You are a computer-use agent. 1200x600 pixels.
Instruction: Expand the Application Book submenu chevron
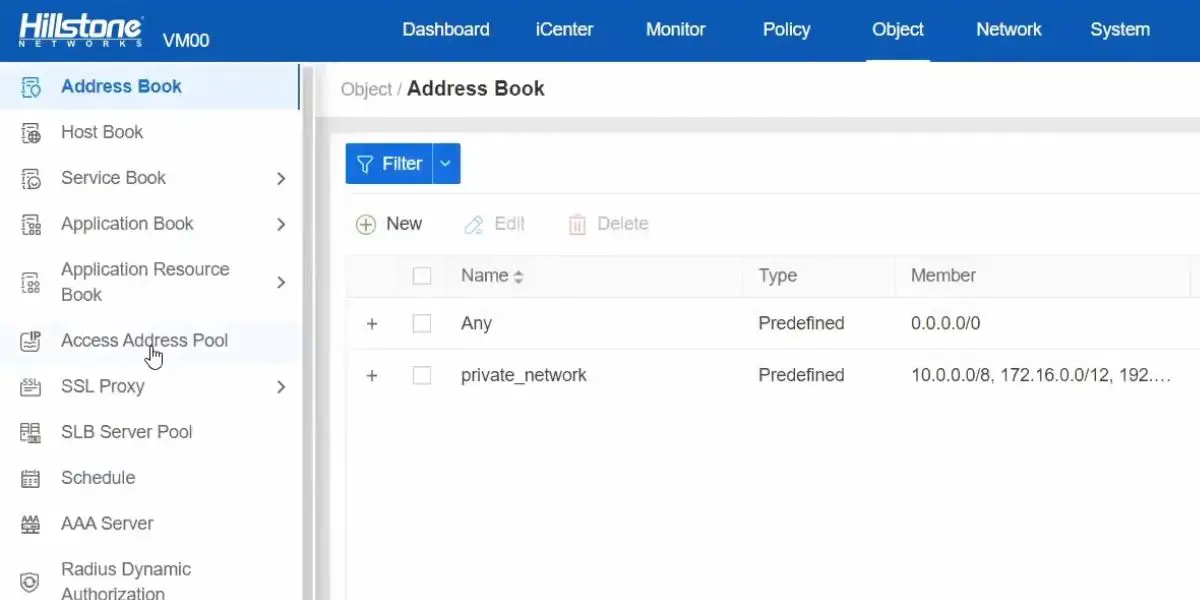click(x=281, y=225)
